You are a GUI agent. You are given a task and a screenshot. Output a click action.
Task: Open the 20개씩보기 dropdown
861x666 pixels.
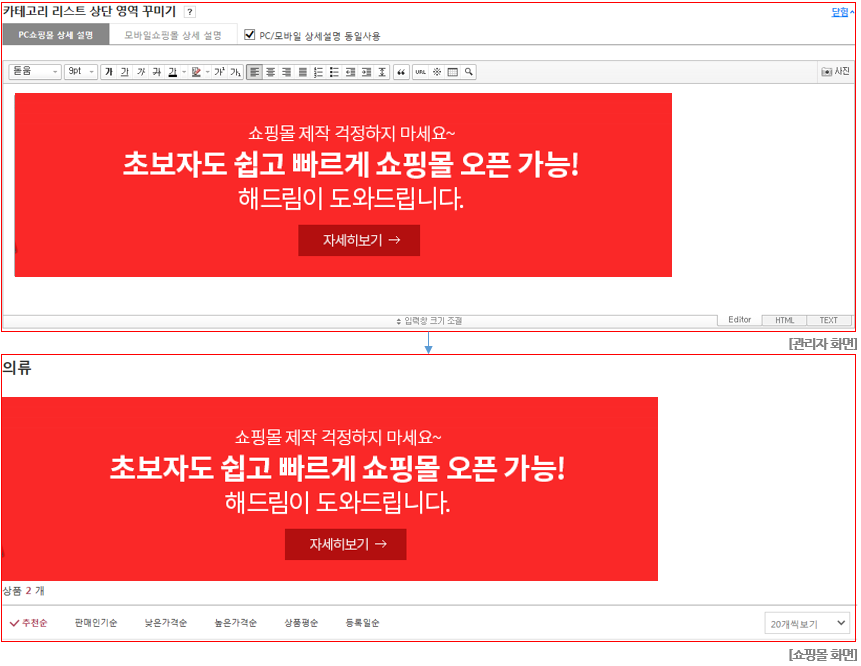tap(807, 624)
